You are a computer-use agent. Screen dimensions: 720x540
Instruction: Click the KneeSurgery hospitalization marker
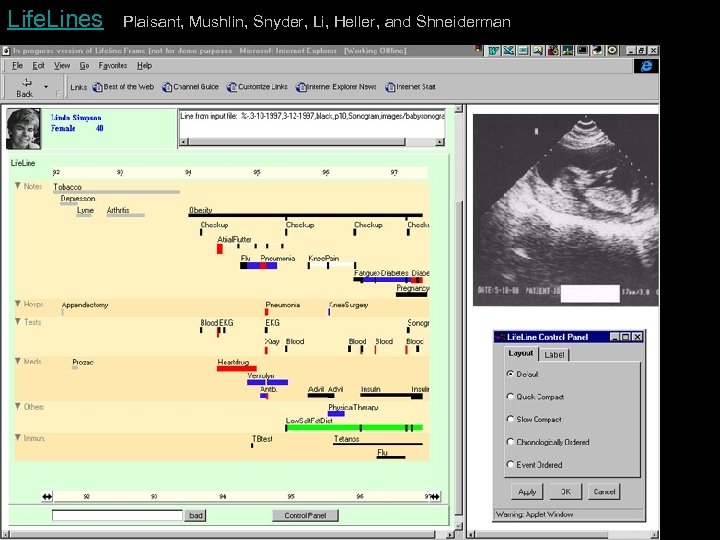(x=329, y=312)
